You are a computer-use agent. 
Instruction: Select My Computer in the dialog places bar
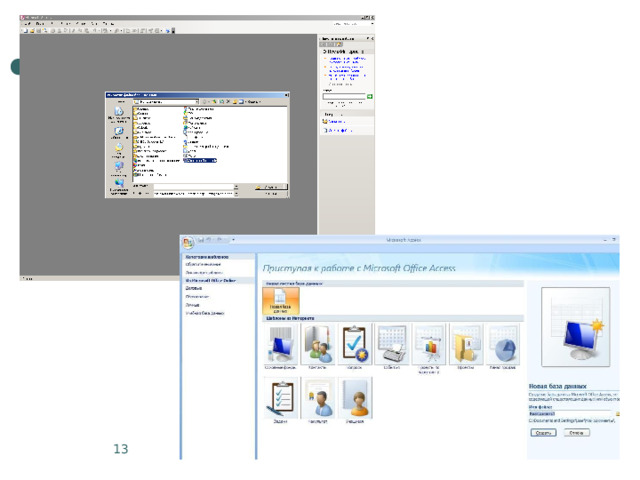118,169
